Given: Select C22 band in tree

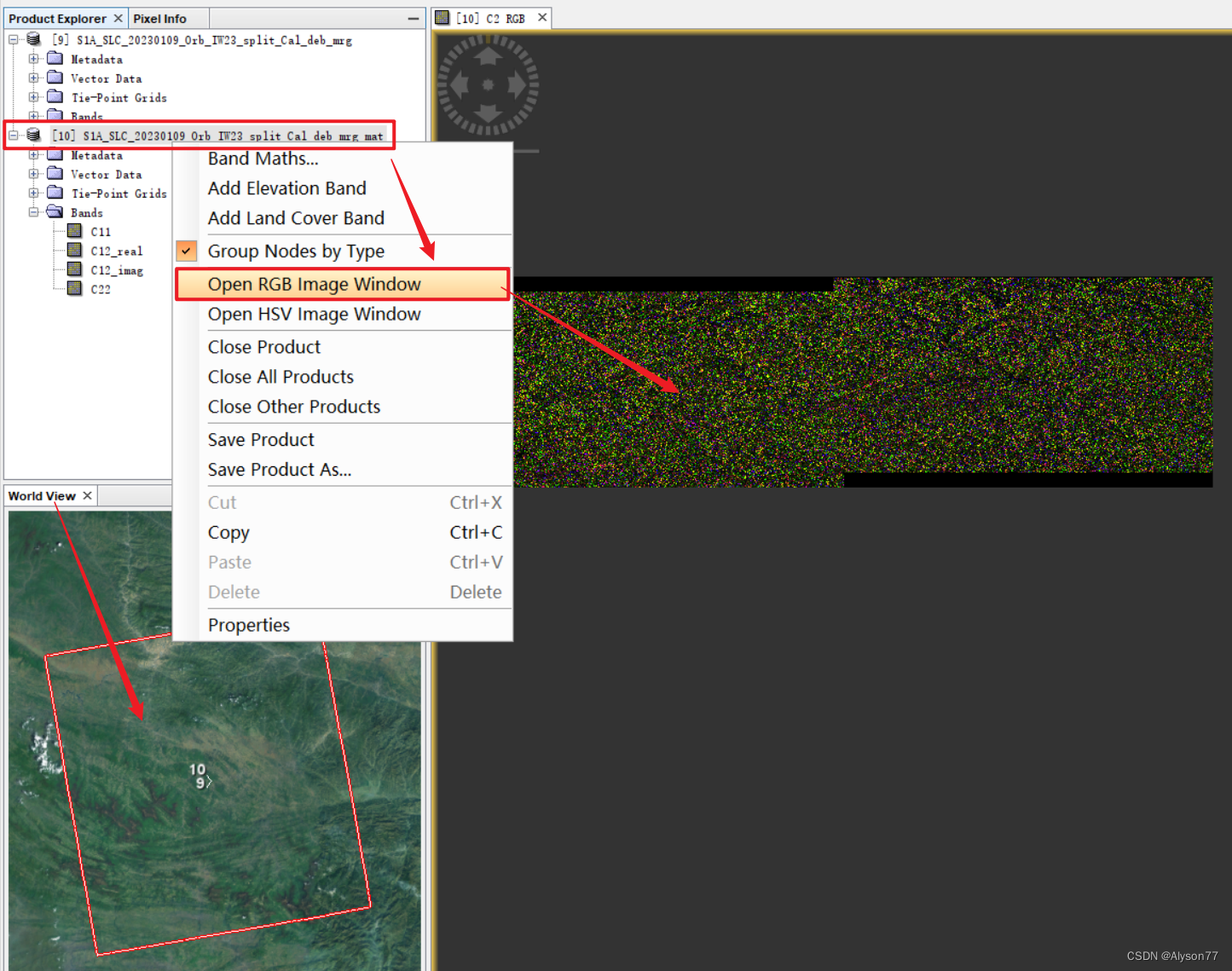Looking at the screenshot, I should pos(101,290).
